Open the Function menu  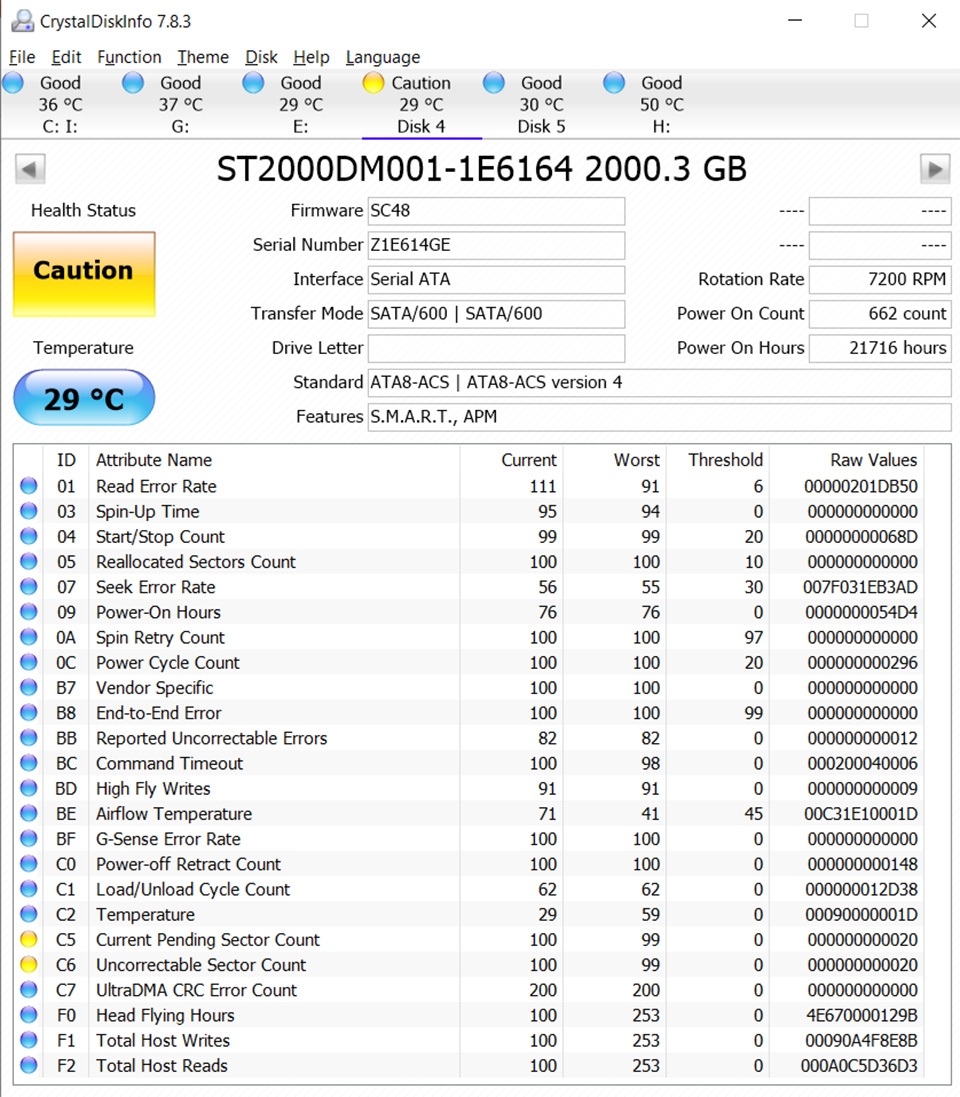[x=129, y=57]
